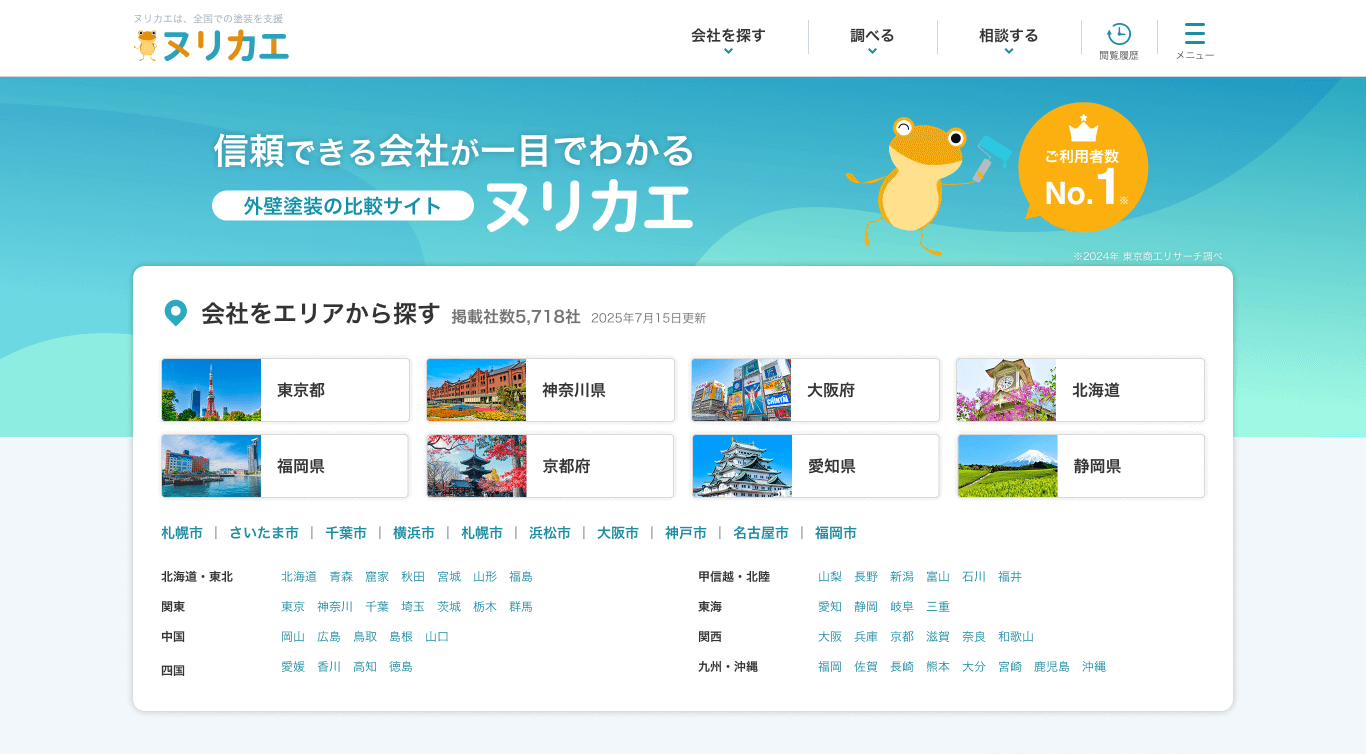Click the ご利用者数 No.1 badge

click(1083, 167)
